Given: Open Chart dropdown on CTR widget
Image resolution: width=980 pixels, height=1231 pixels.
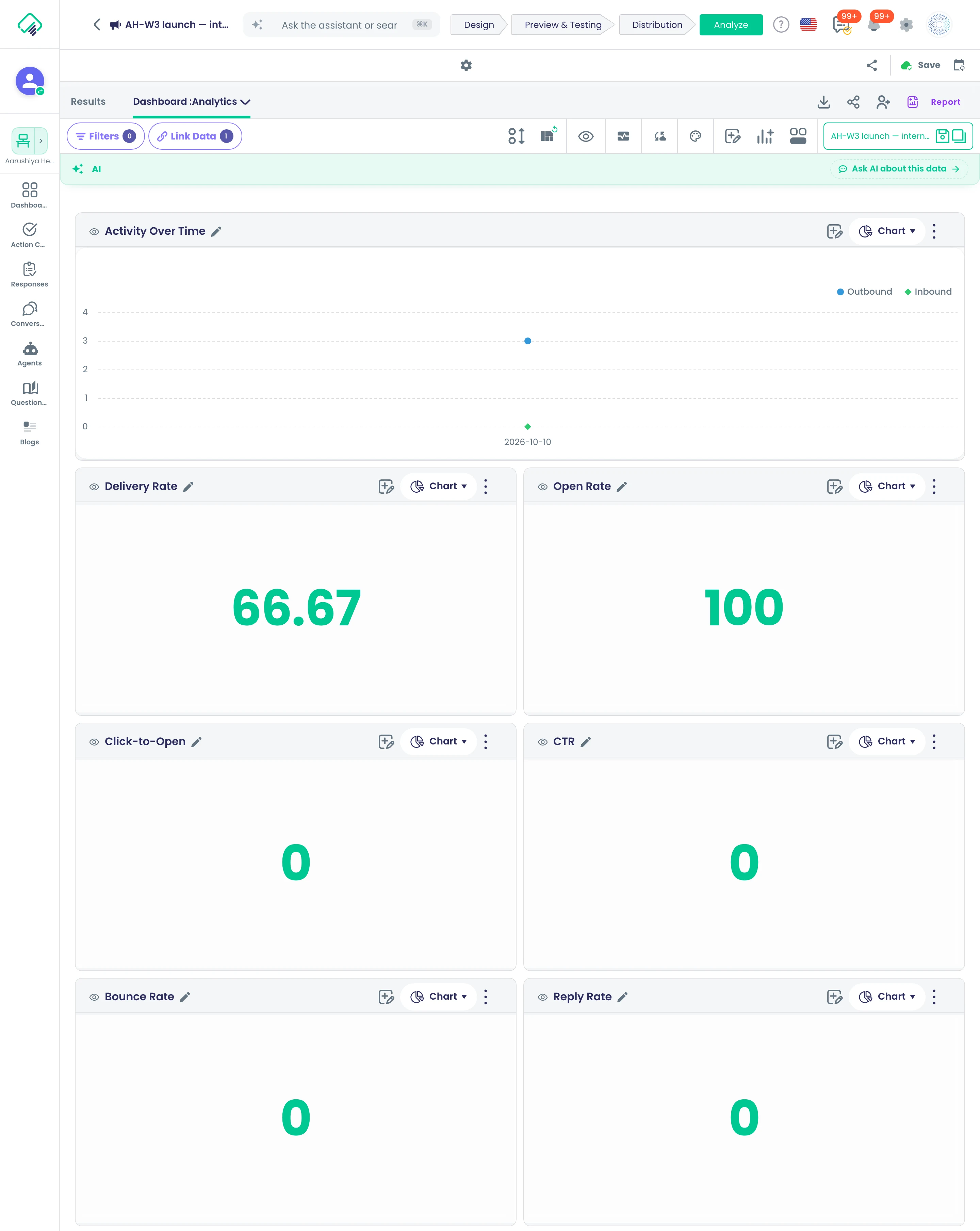Looking at the screenshot, I should click(887, 742).
